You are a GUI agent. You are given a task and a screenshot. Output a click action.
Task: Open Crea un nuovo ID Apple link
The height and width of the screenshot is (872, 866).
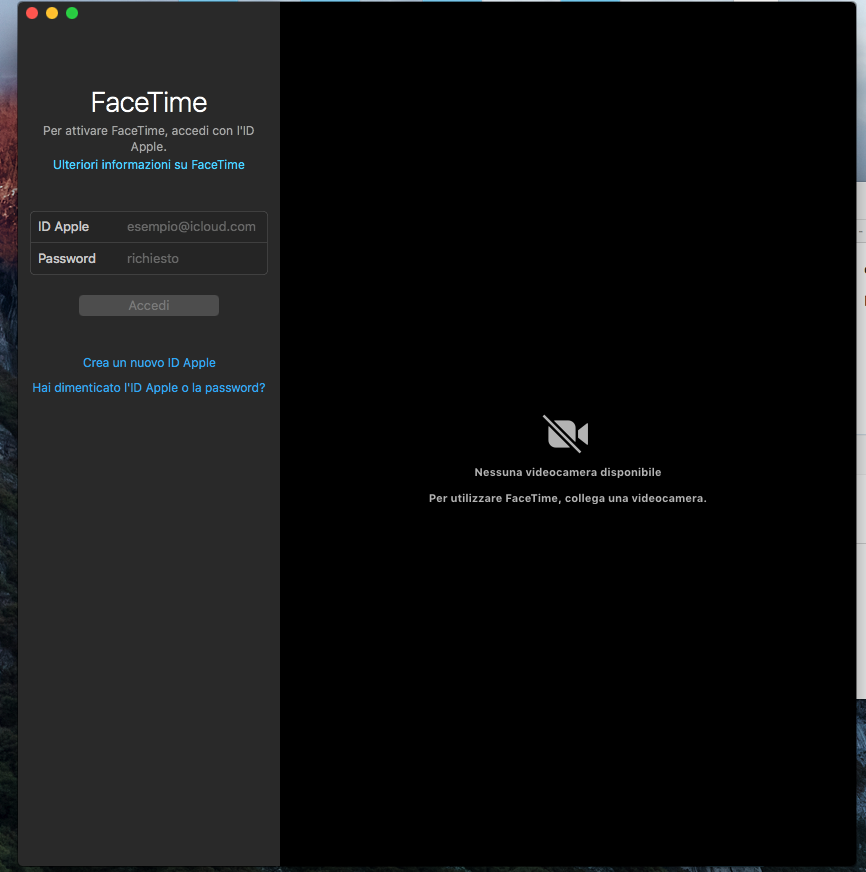pos(149,363)
